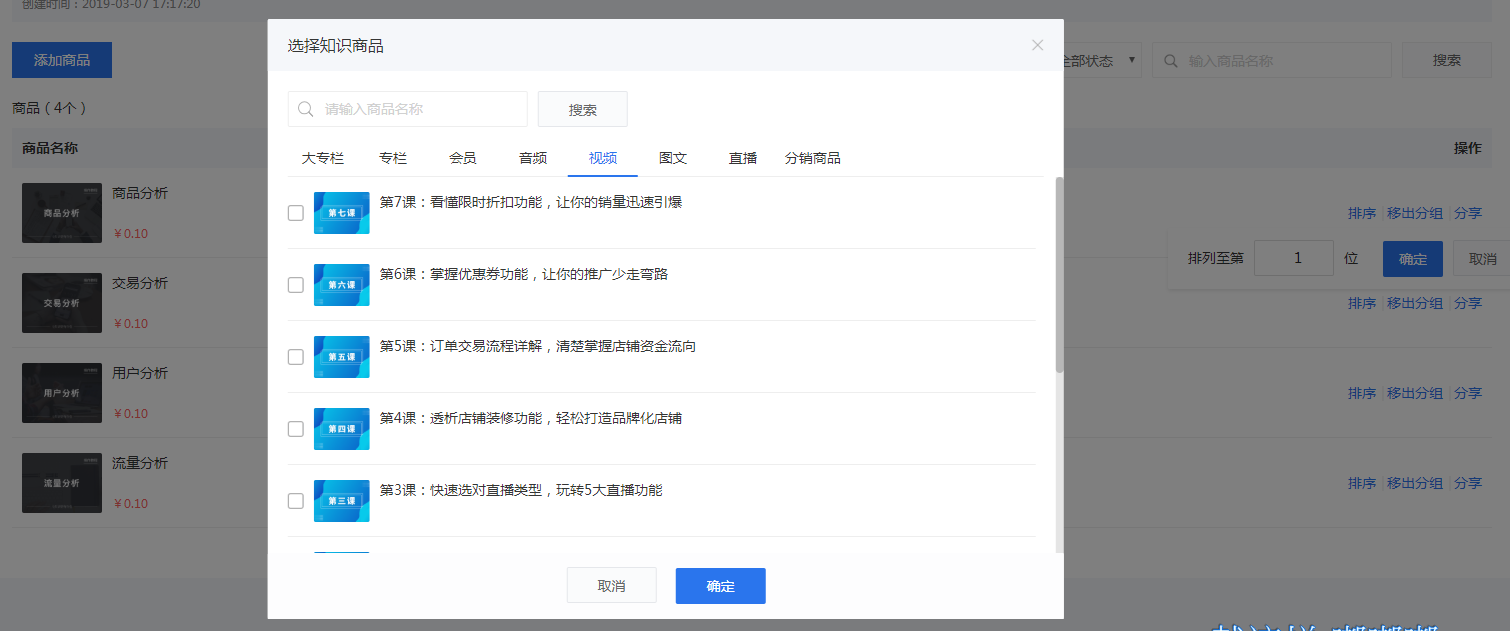
Task: Click the dialog's 搜索 button
Action: (x=582, y=110)
